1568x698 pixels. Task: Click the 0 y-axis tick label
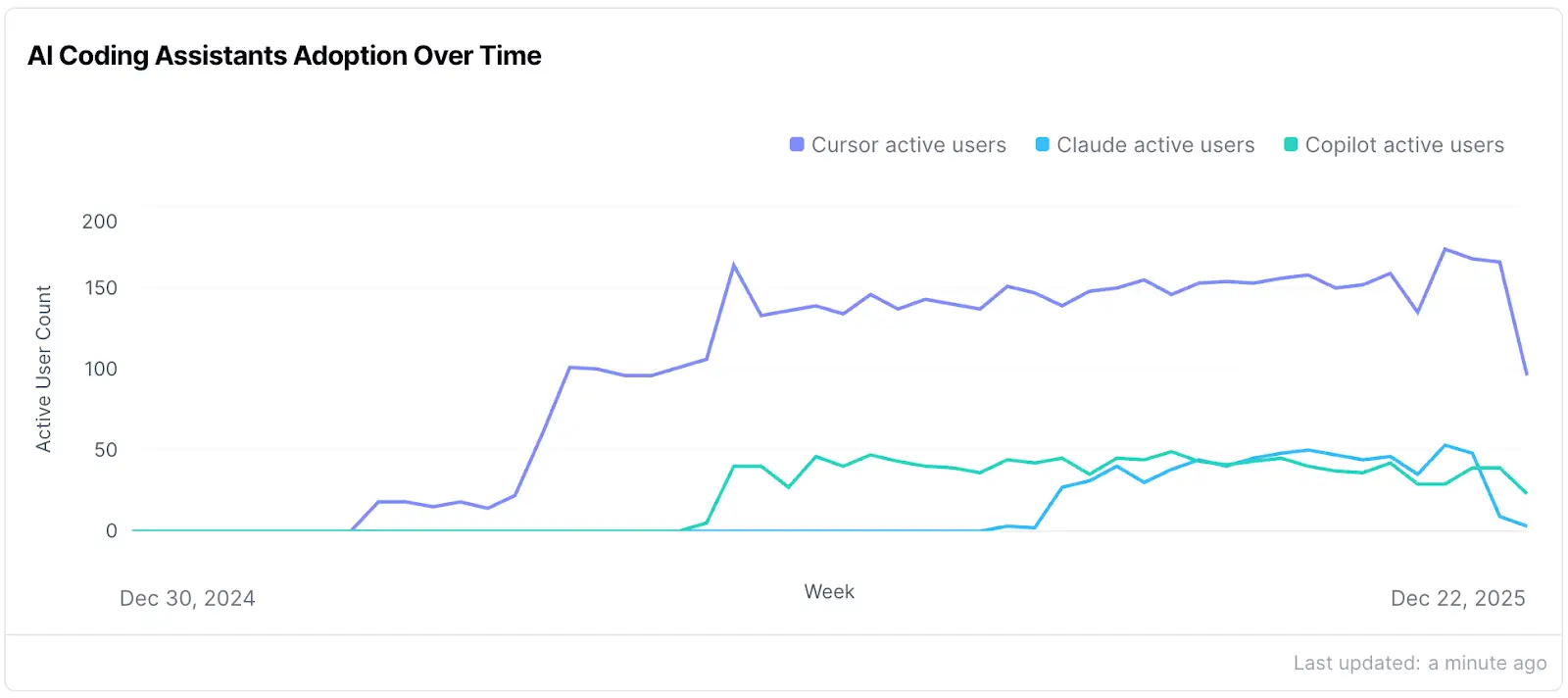(111, 530)
